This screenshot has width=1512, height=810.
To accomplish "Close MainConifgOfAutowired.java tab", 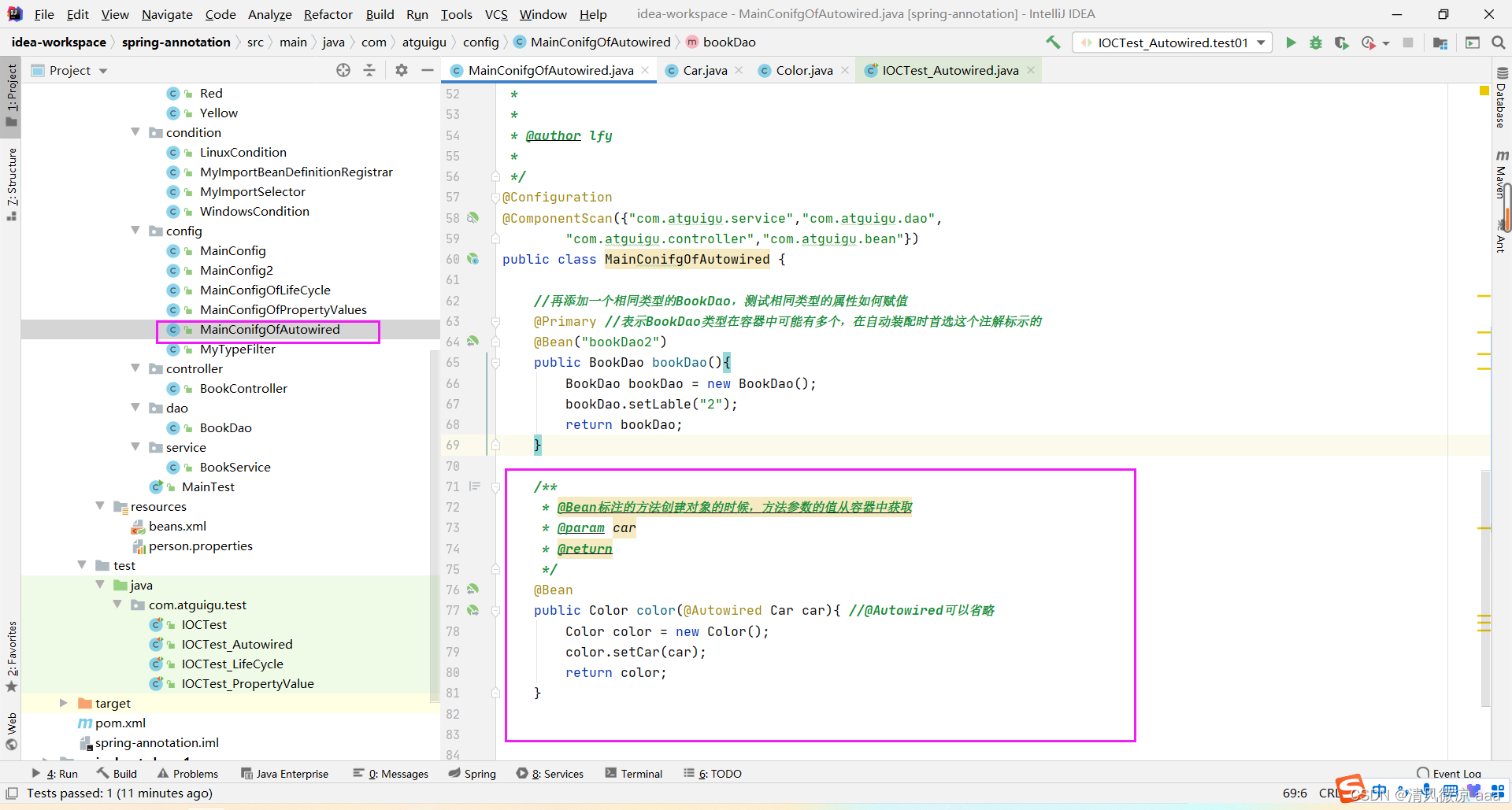I will 646,70.
